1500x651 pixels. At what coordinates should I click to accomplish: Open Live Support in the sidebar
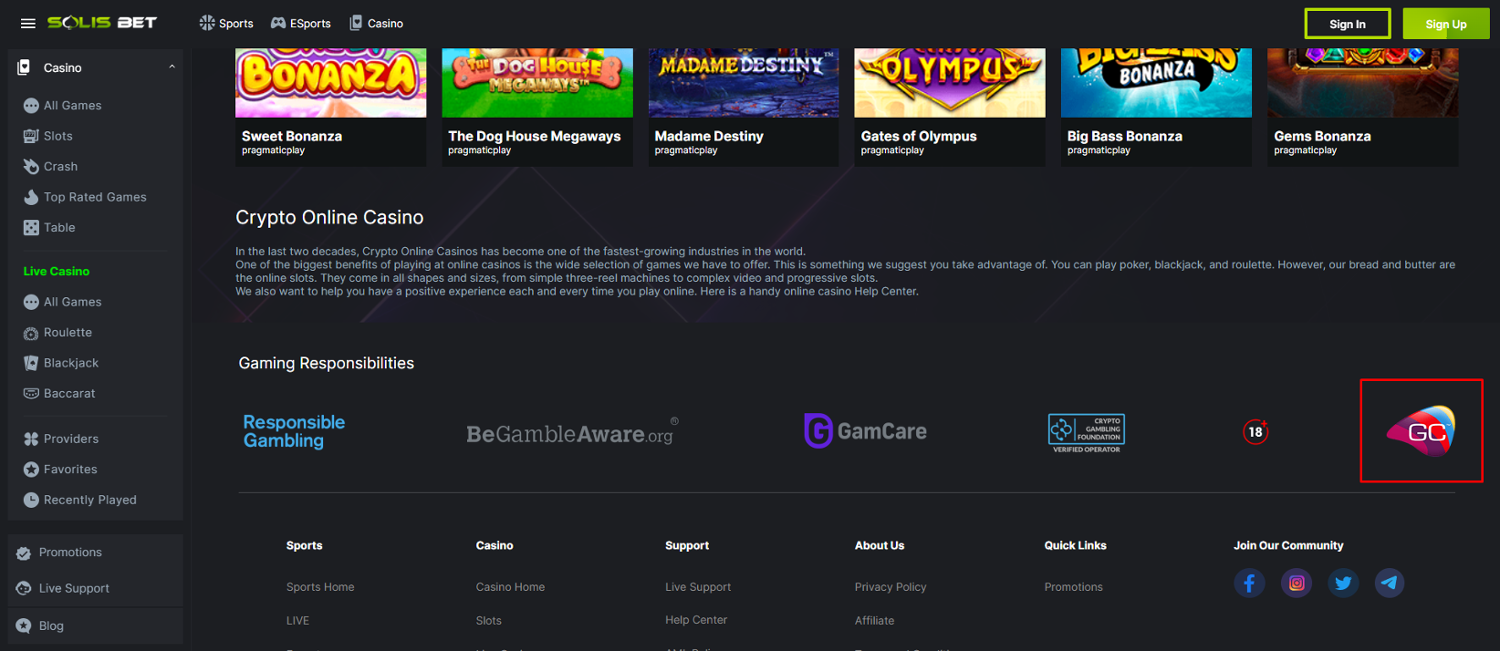pyautogui.click(x=74, y=588)
